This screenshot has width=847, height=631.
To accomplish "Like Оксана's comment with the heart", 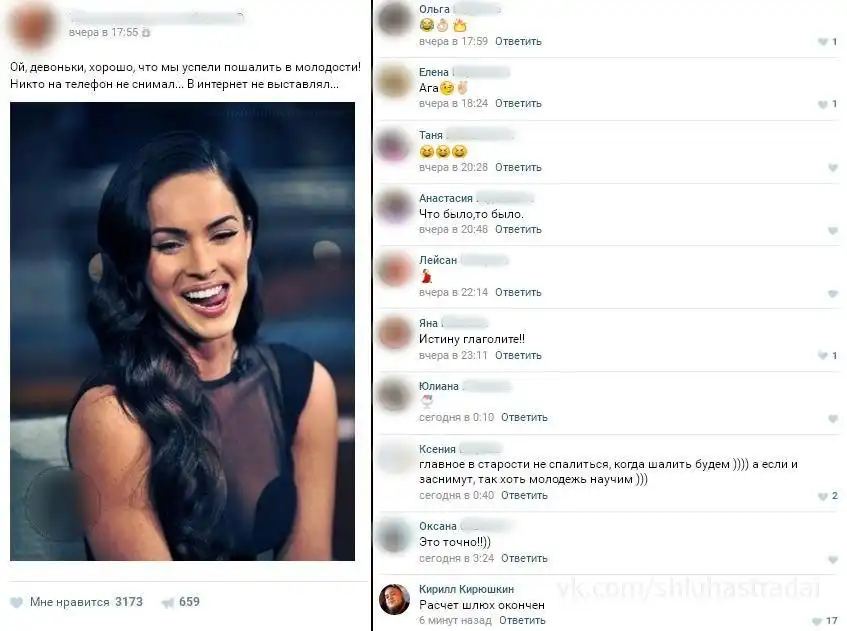I will tap(832, 559).
